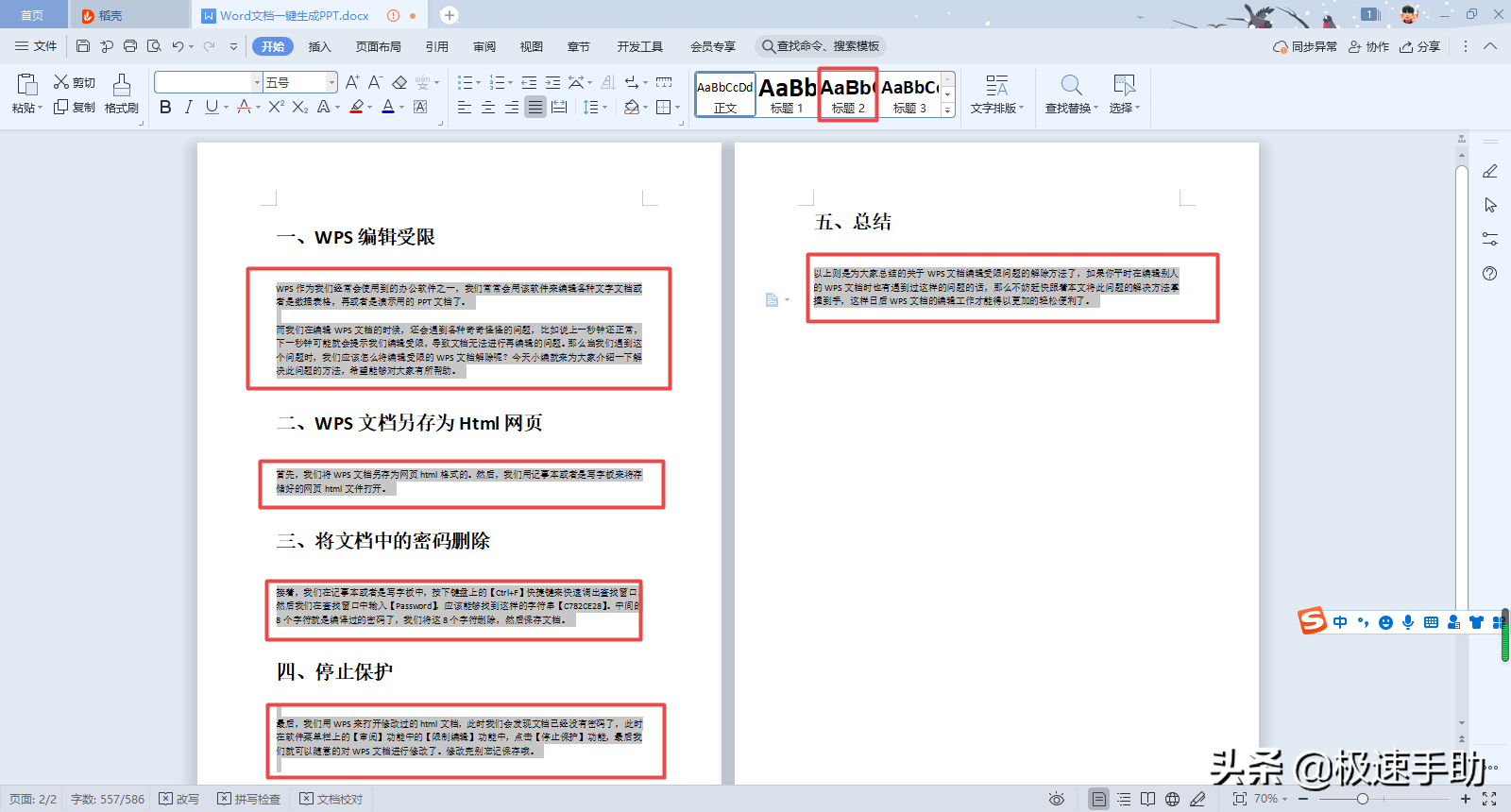Apply the 标题 3 heading style
The image size is (1511, 812).
point(910,94)
